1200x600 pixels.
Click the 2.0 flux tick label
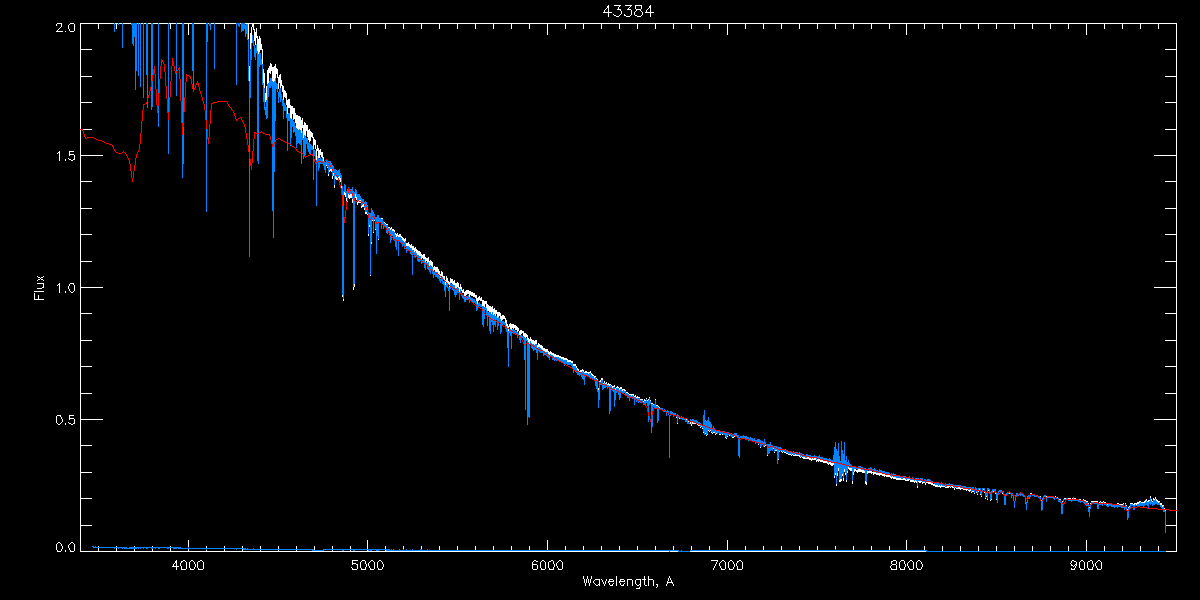click(65, 28)
